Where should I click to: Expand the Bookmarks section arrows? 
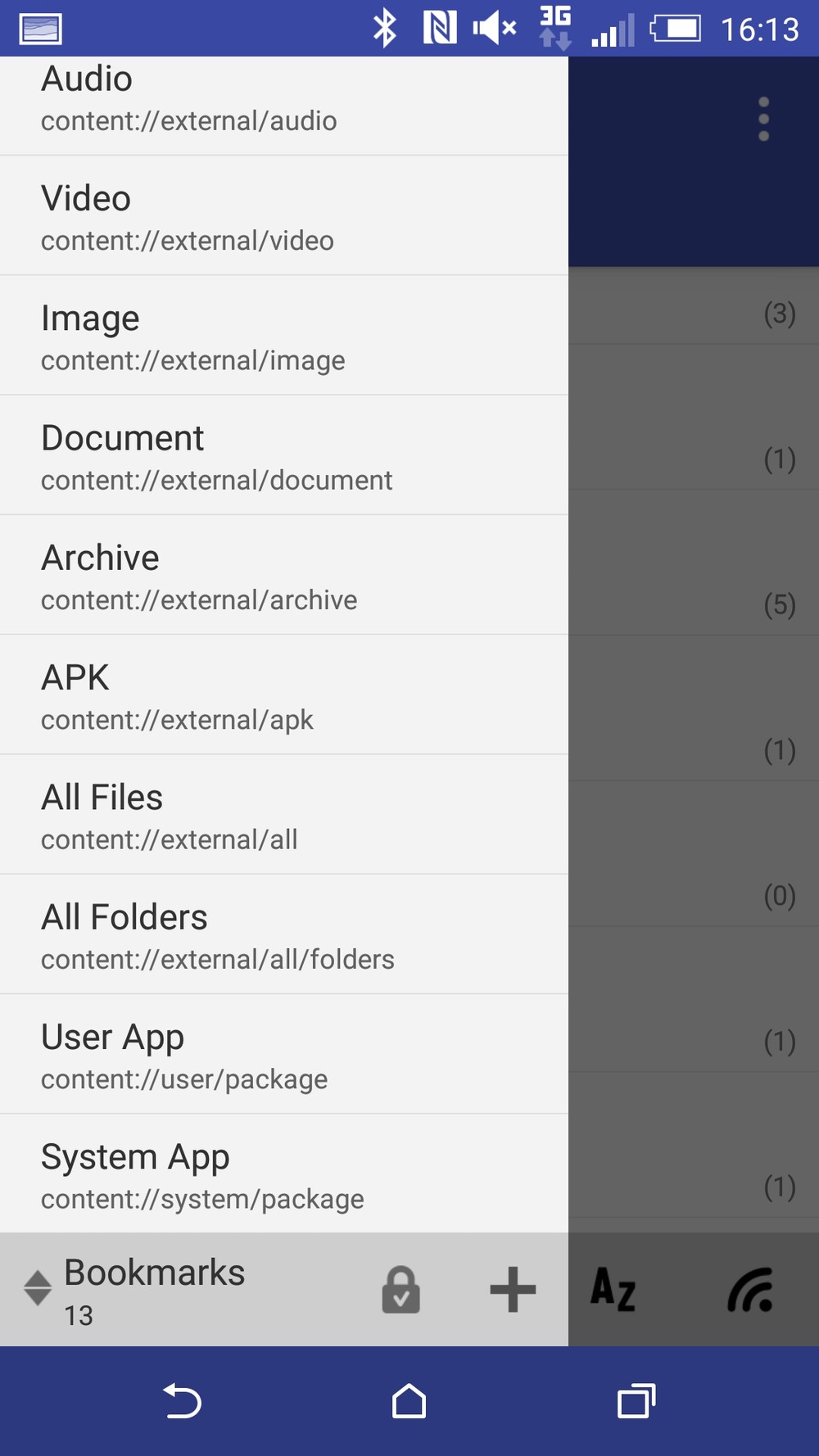[38, 1288]
